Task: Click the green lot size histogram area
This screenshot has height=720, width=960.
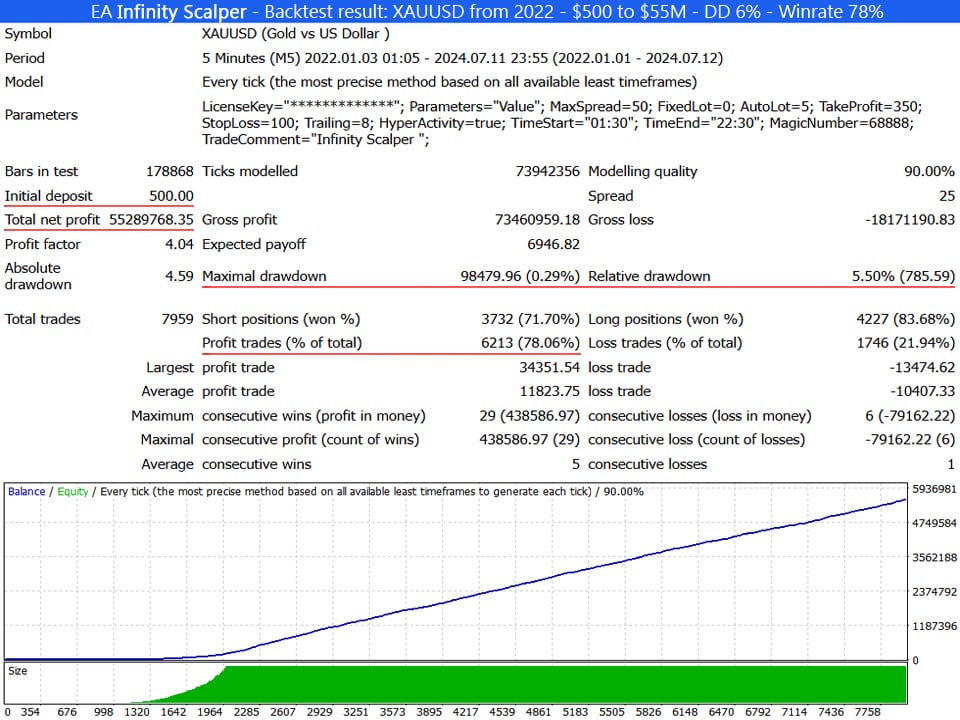Action: click(x=560, y=685)
